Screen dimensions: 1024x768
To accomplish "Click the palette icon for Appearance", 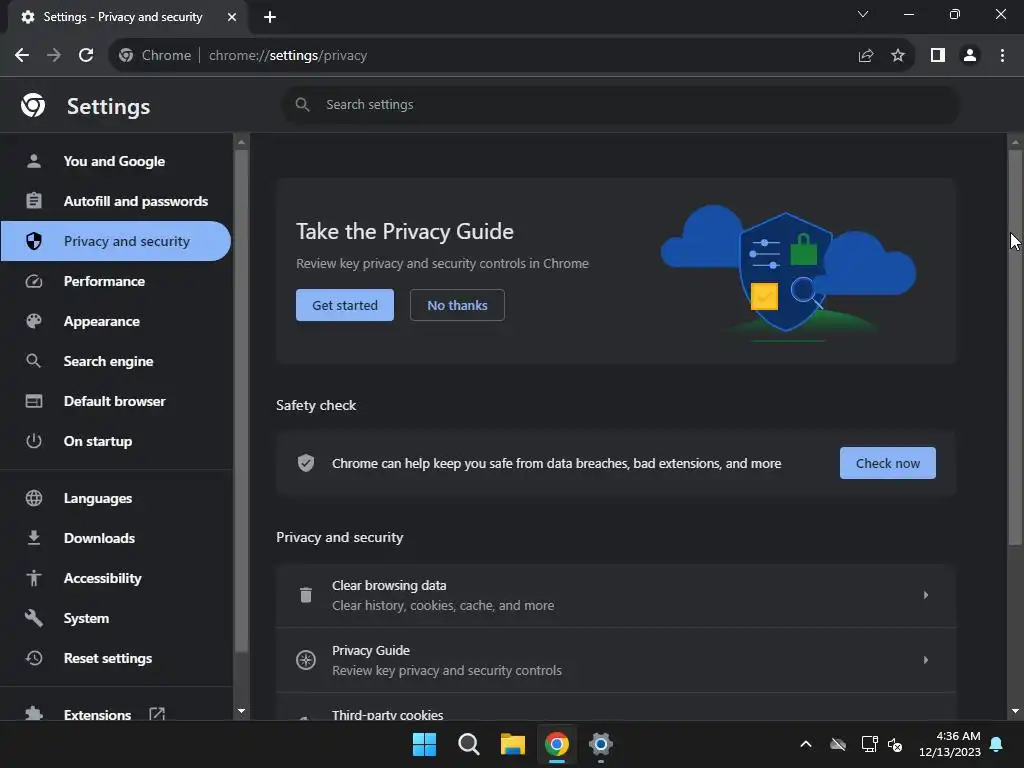I will click(34, 321).
